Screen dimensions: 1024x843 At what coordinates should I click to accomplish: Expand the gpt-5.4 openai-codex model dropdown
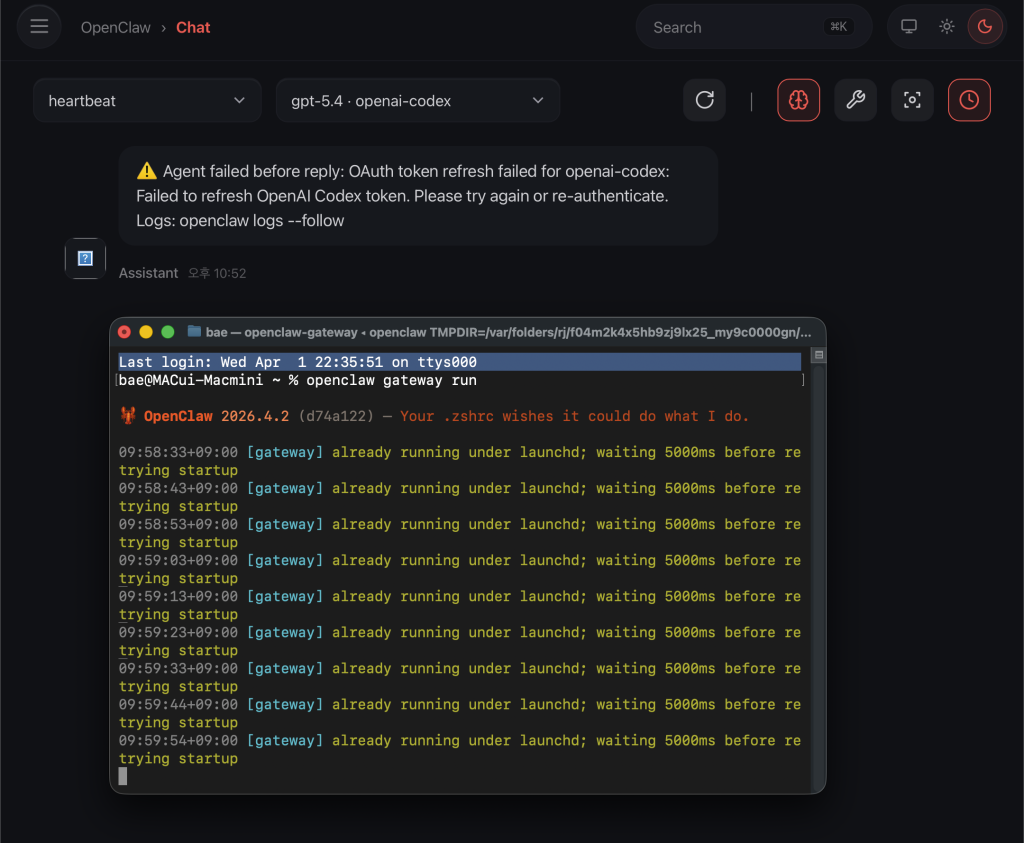(x=417, y=101)
